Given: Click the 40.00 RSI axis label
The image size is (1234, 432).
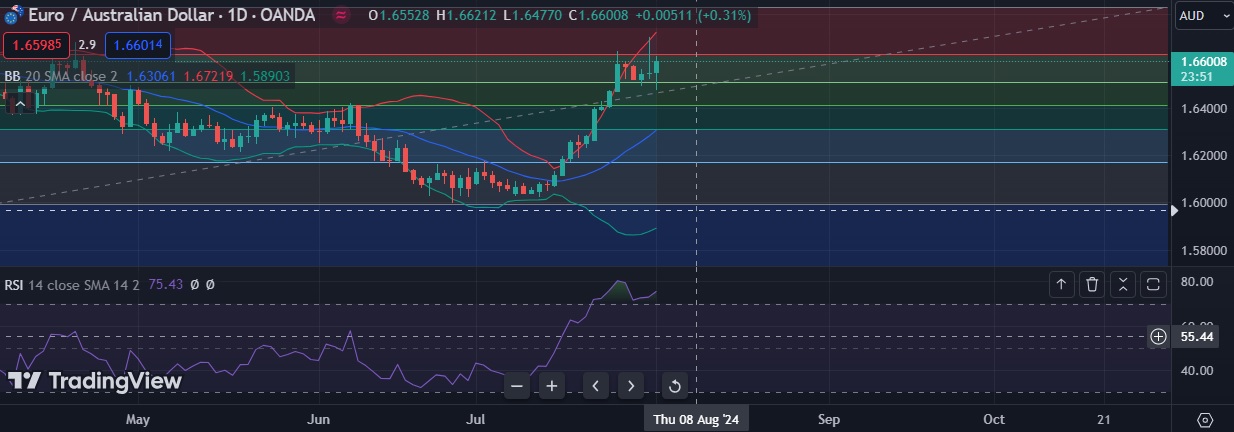Looking at the screenshot, I should tap(1196, 370).
